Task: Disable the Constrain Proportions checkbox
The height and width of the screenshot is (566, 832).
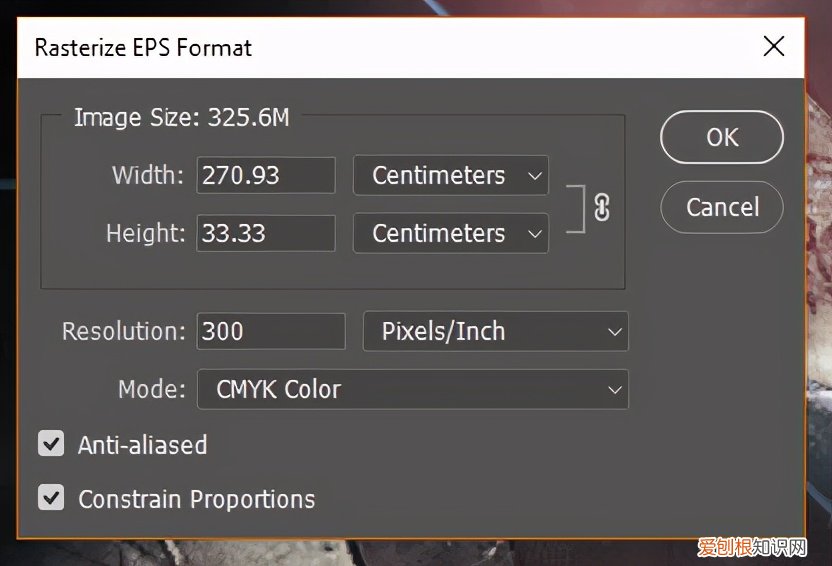Action: (x=51, y=498)
